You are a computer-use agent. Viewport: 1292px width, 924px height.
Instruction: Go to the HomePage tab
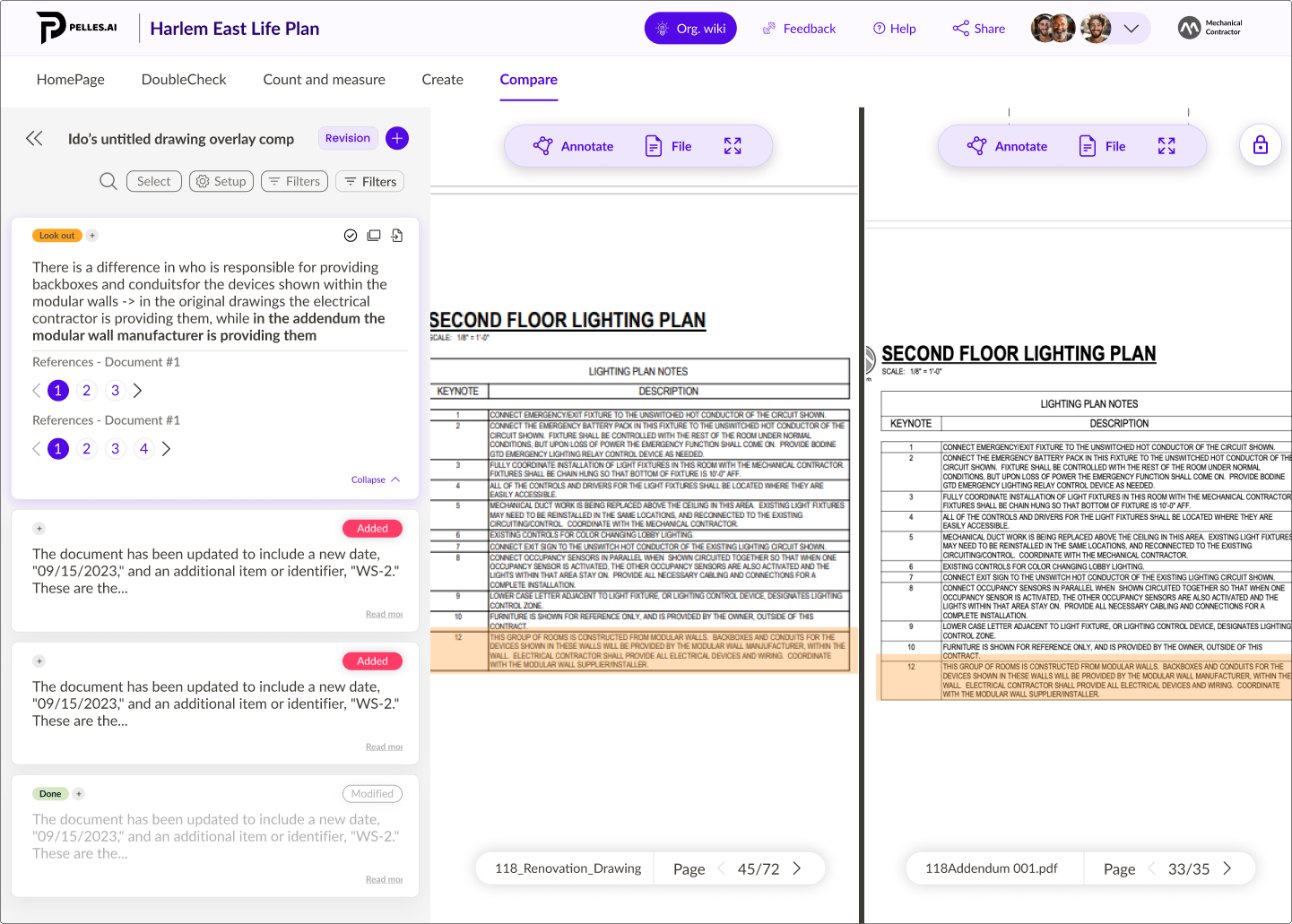(x=71, y=79)
